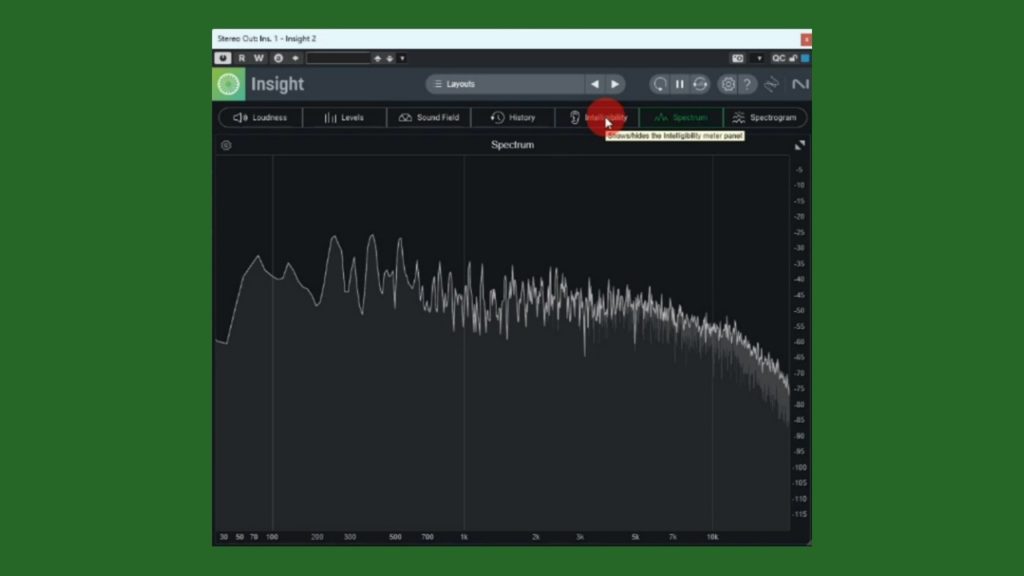This screenshot has width=1024, height=576.
Task: Show the Spectrogram panel
Action: pyautogui.click(x=765, y=118)
